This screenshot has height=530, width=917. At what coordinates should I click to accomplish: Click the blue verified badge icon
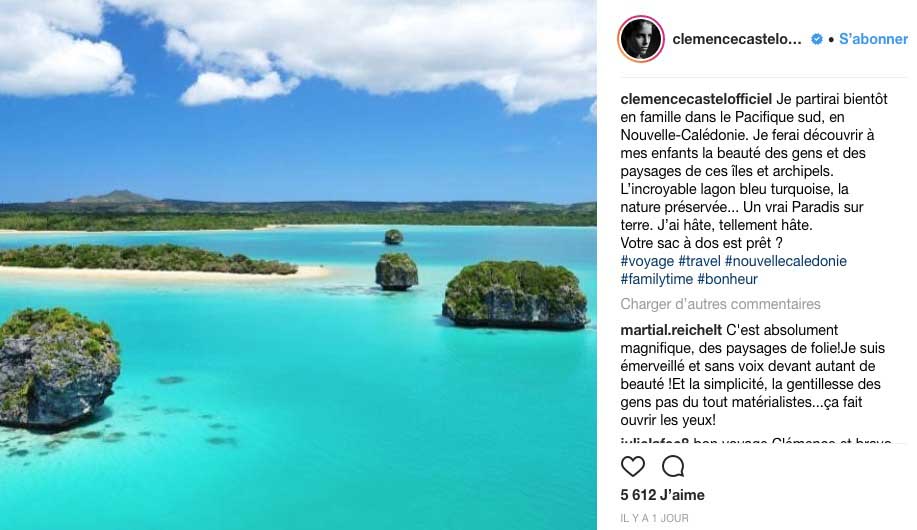pyautogui.click(x=816, y=39)
